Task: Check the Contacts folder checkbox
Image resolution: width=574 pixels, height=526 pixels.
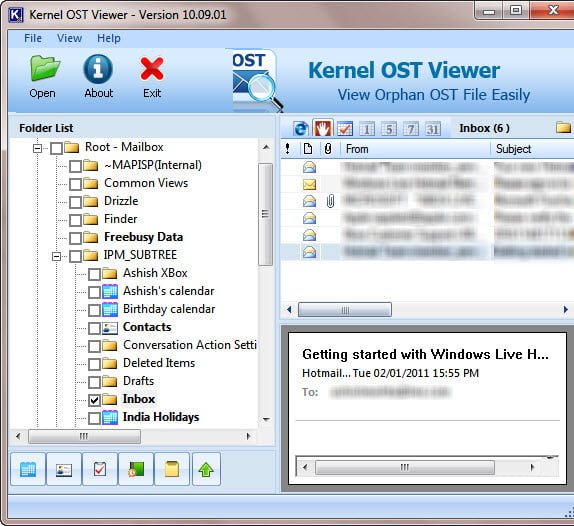Action: (94, 328)
